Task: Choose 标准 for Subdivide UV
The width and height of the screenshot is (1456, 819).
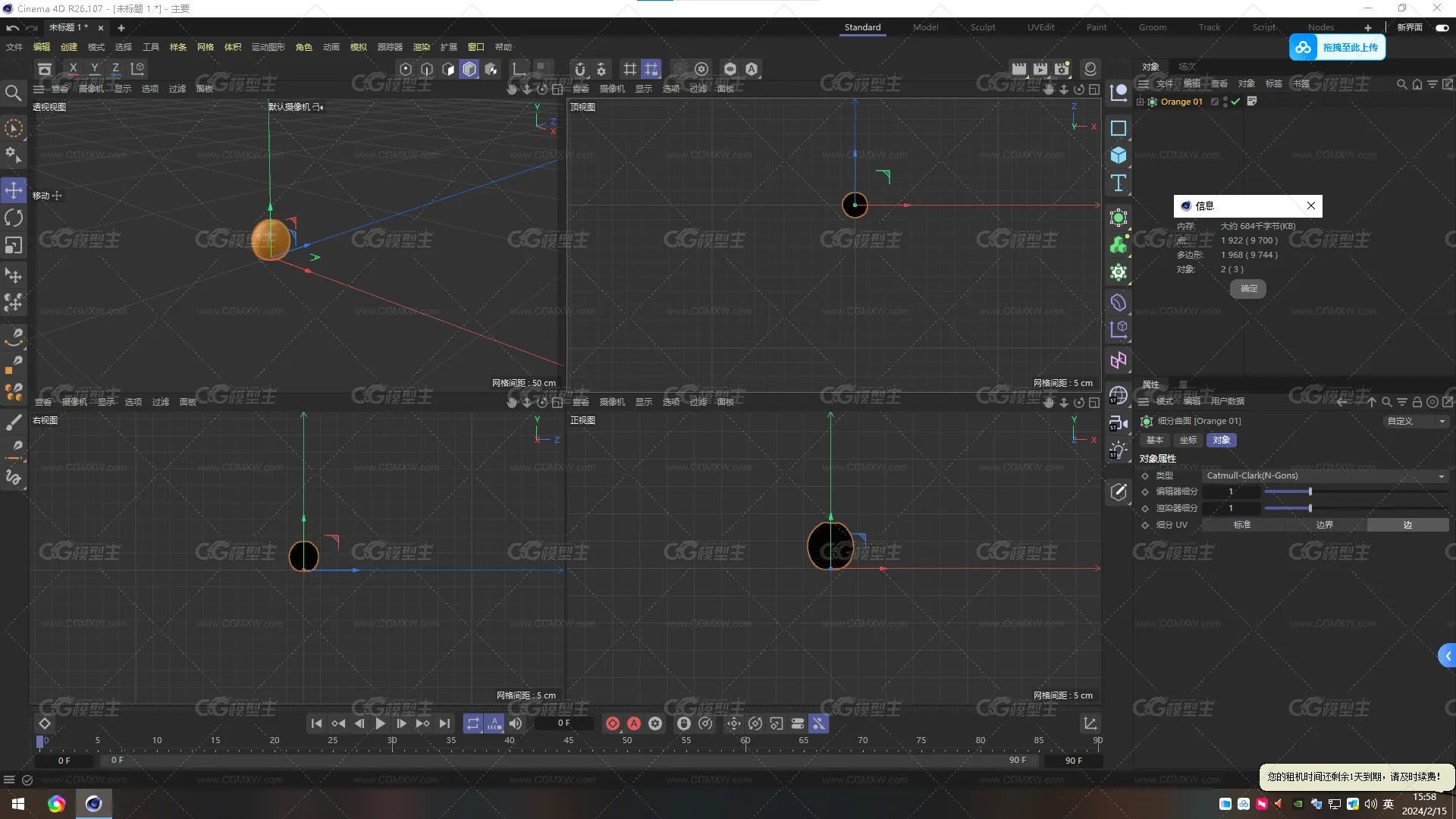Action: click(x=1242, y=525)
